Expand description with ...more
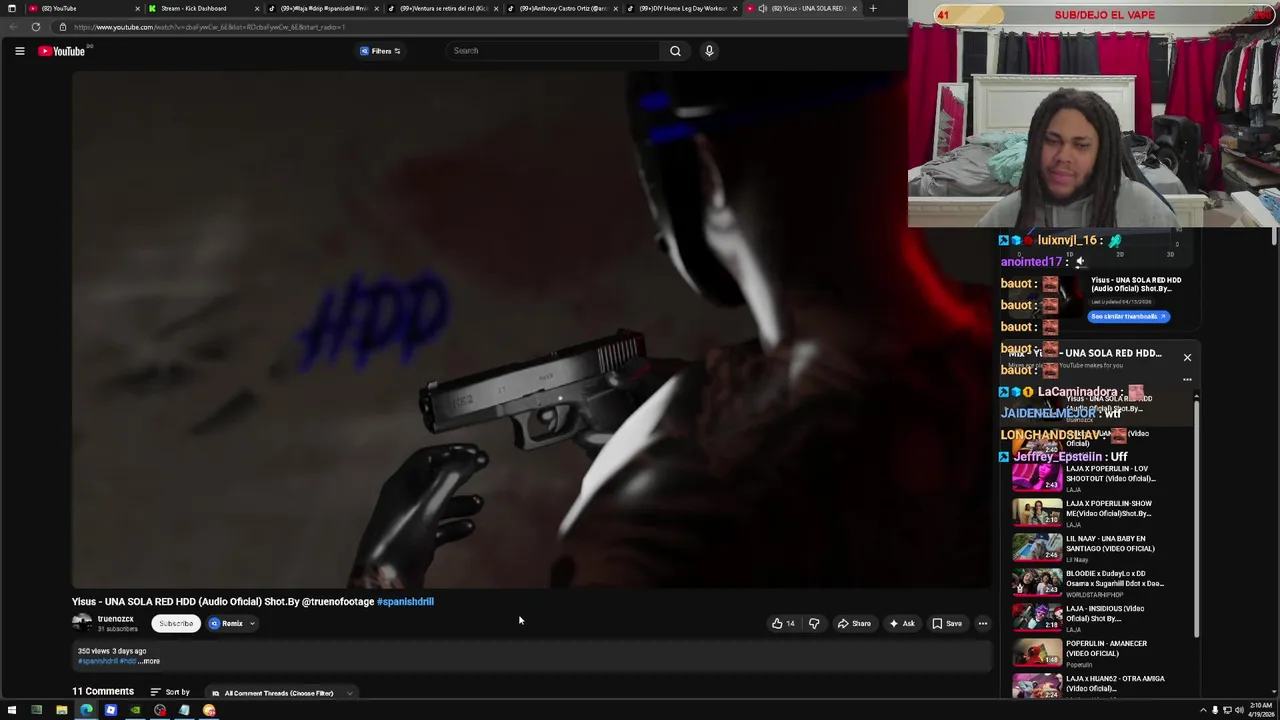Viewport: 1280px width, 720px height. [x=149, y=661]
